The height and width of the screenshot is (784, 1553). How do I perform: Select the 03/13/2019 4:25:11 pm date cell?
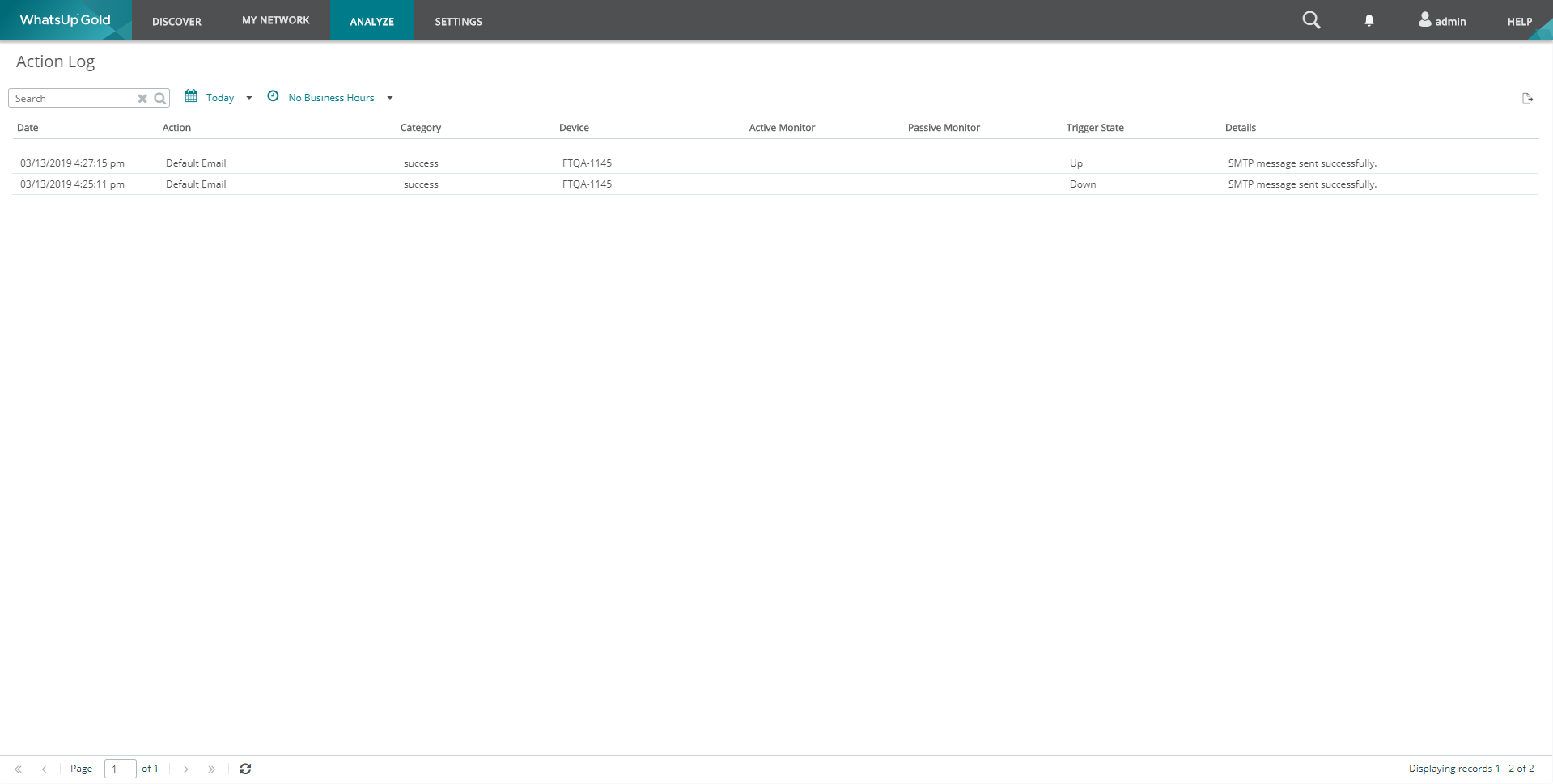coord(72,184)
